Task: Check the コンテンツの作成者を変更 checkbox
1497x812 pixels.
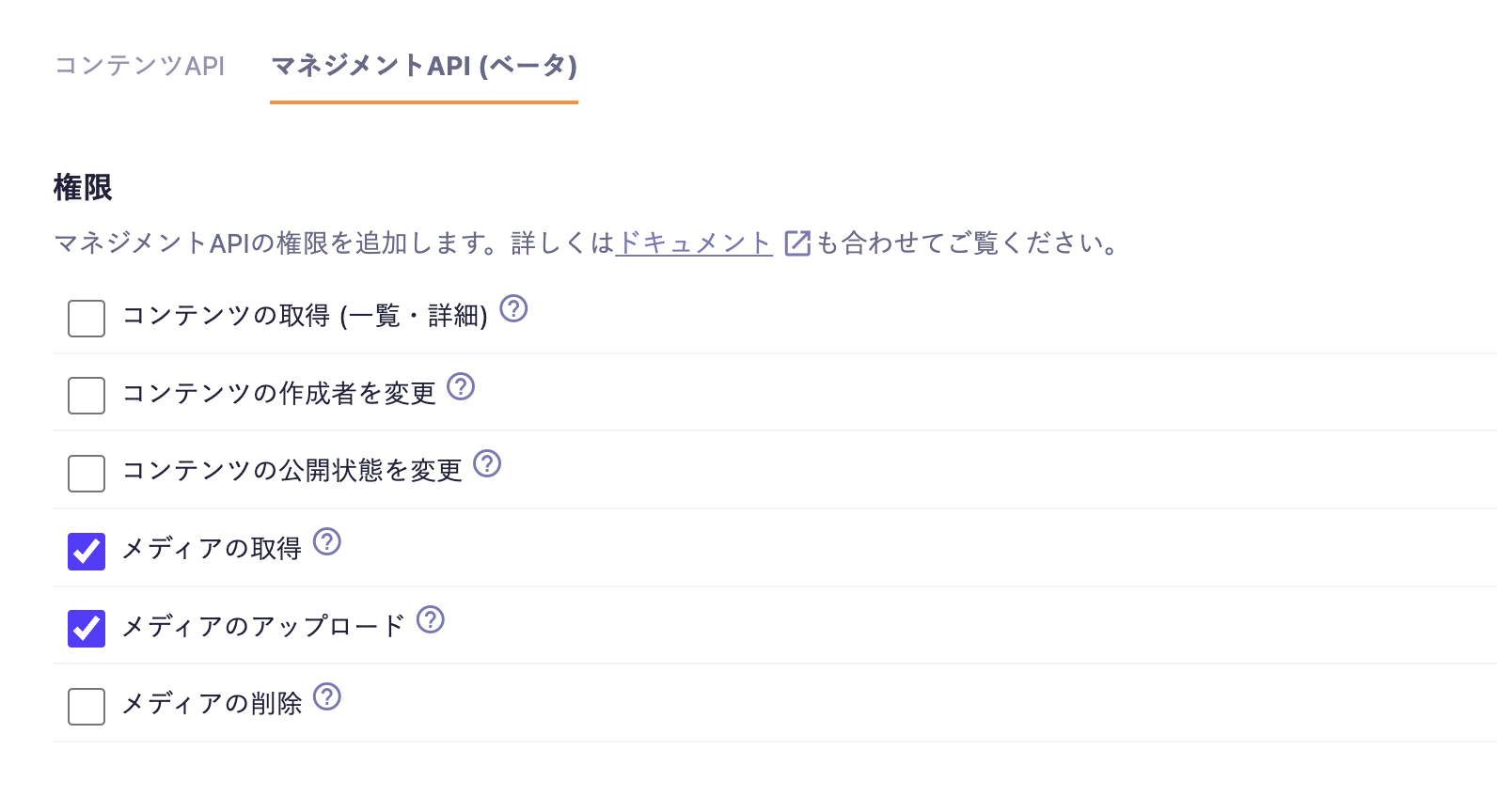Action: pyautogui.click(x=87, y=396)
